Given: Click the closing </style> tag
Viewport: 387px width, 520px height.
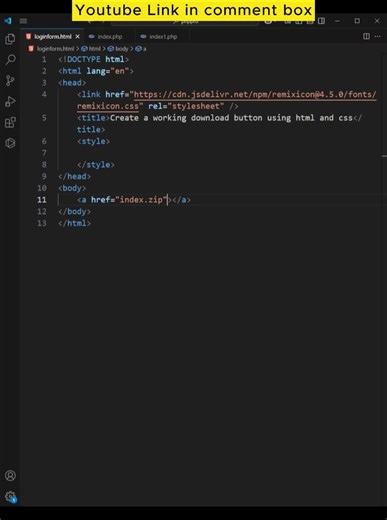Looking at the screenshot, I should 96,165.
